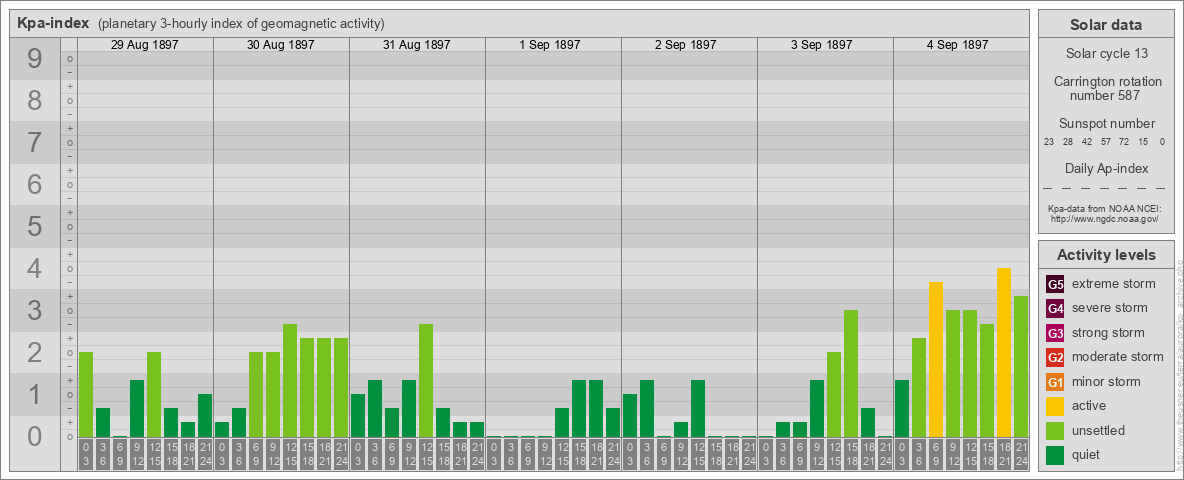
Task: Select the 4 Sep 1897 date header
Action: [957, 45]
